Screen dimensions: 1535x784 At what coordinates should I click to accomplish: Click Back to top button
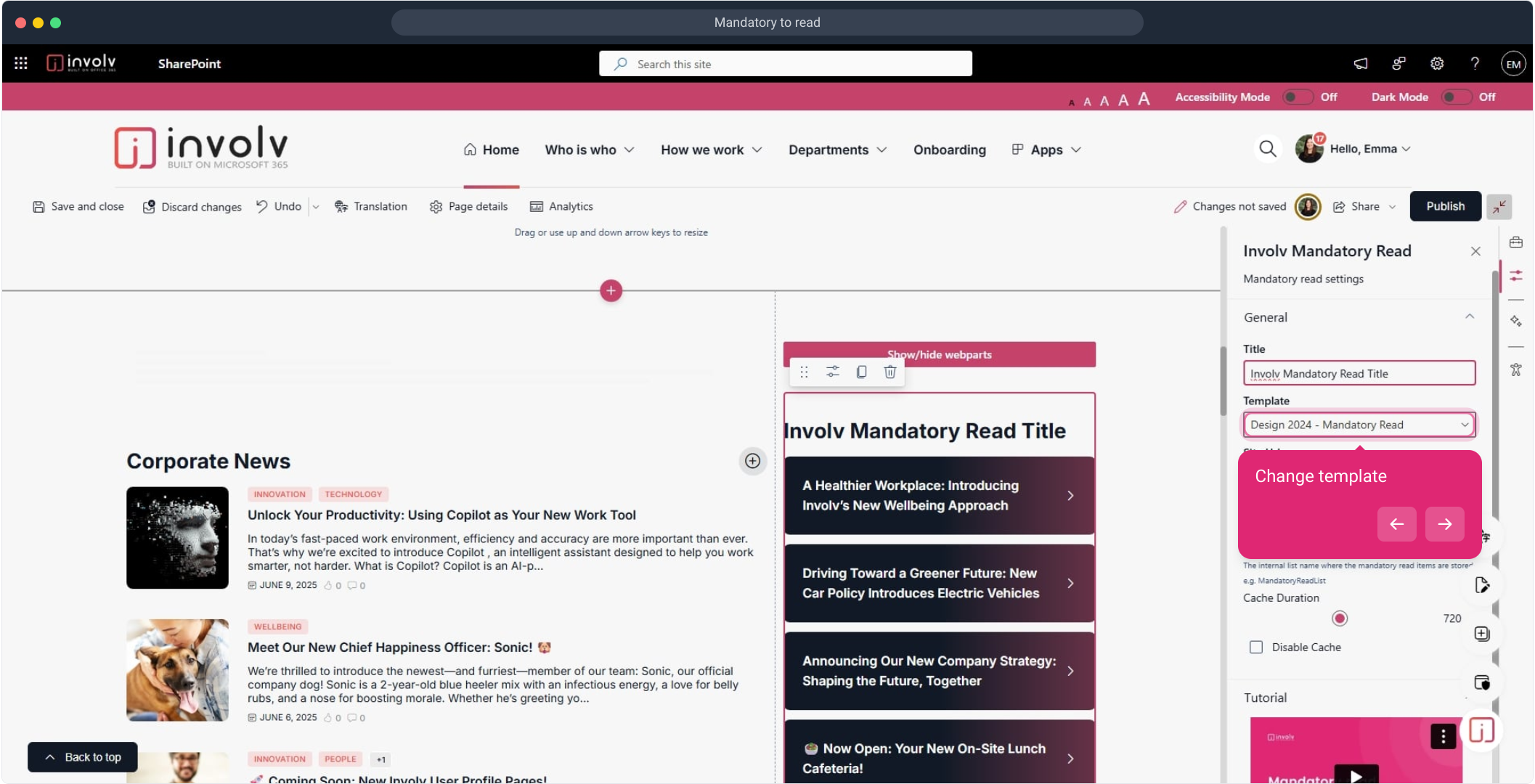[83, 757]
